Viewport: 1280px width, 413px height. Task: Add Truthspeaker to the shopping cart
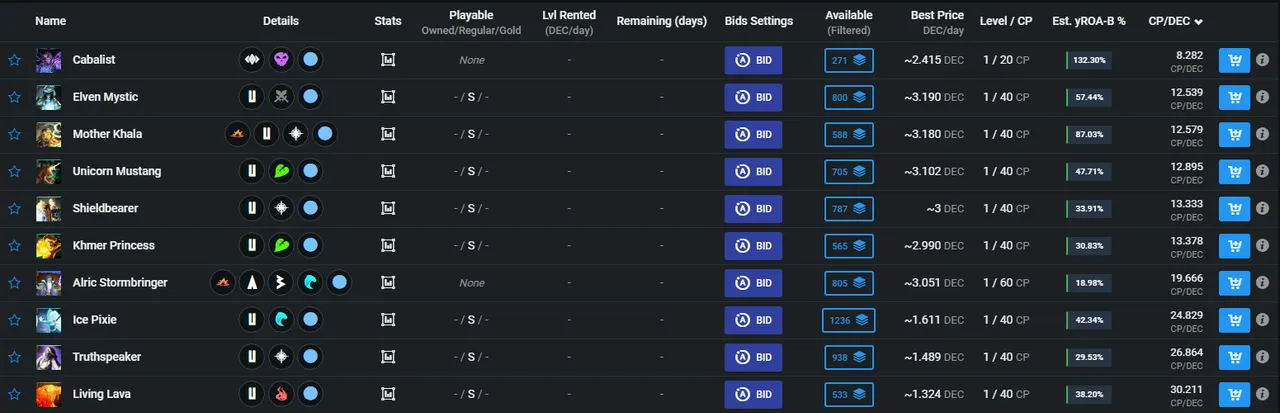(x=1234, y=357)
